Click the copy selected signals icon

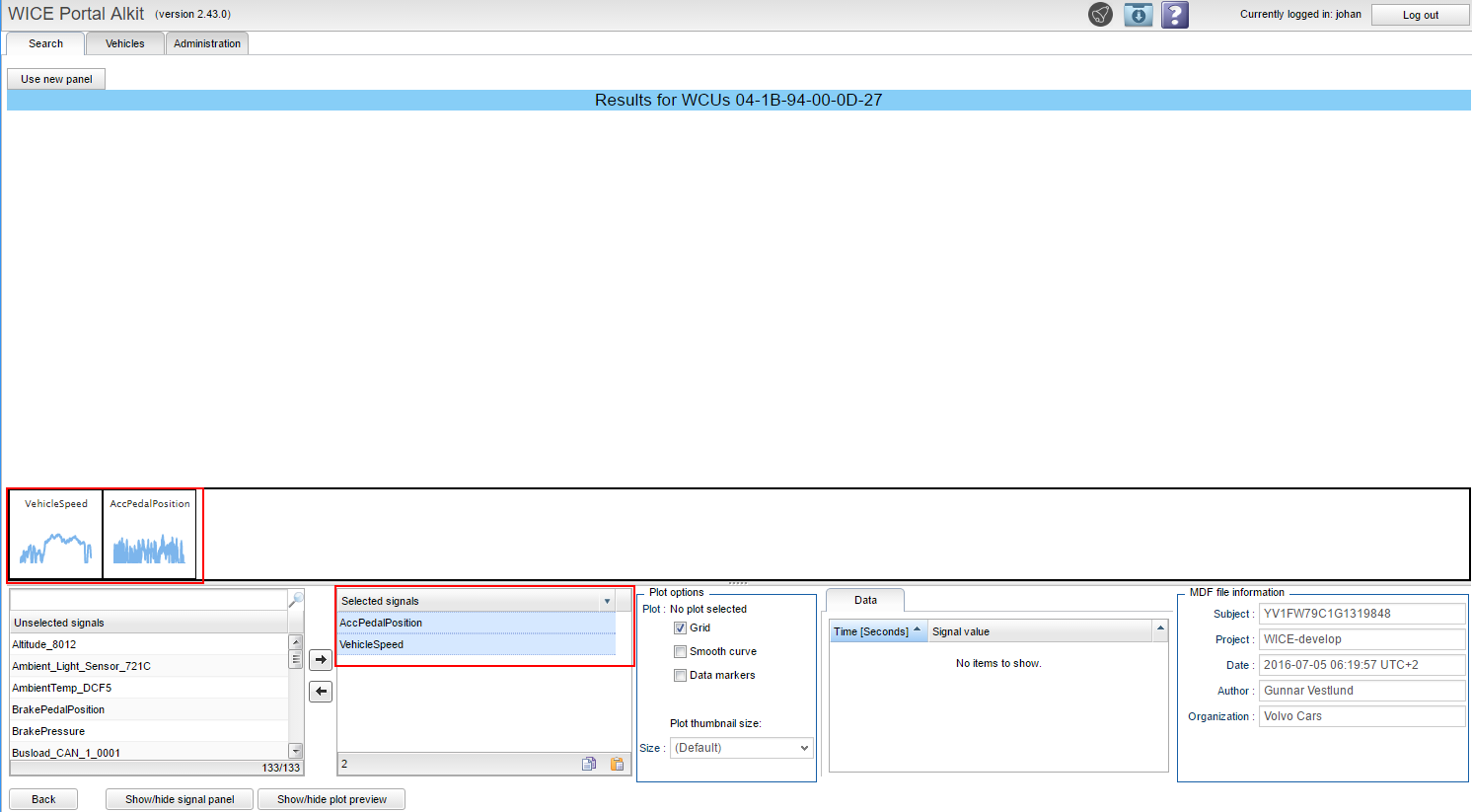tap(589, 764)
